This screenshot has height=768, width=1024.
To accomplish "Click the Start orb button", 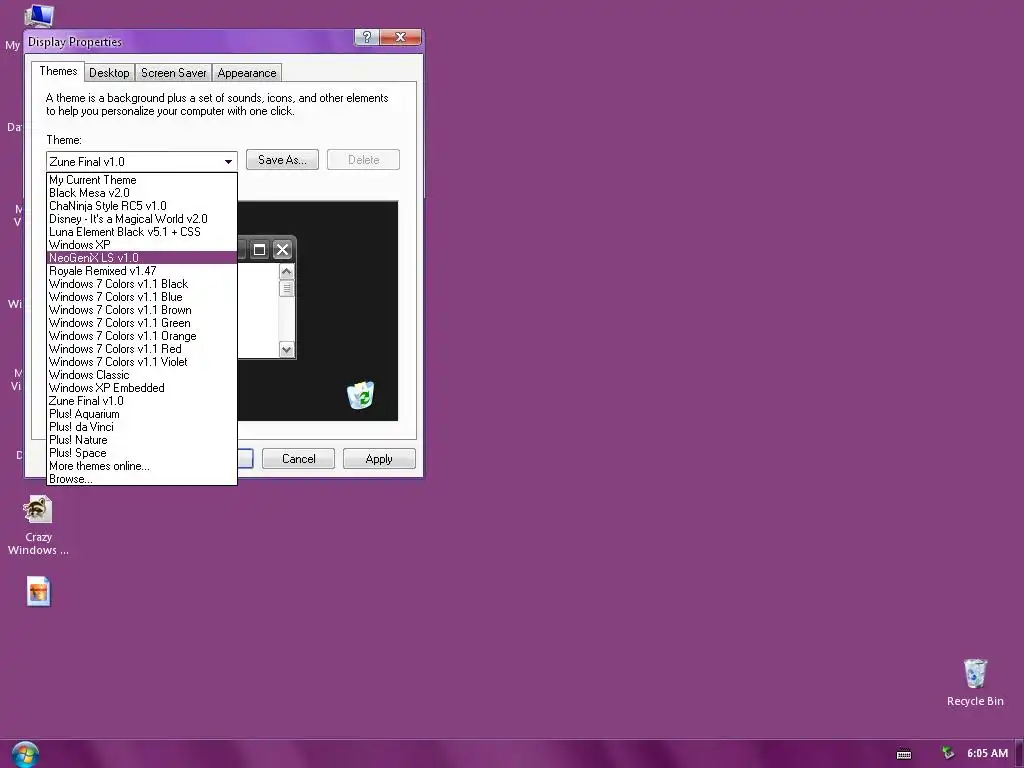I will (x=25, y=754).
